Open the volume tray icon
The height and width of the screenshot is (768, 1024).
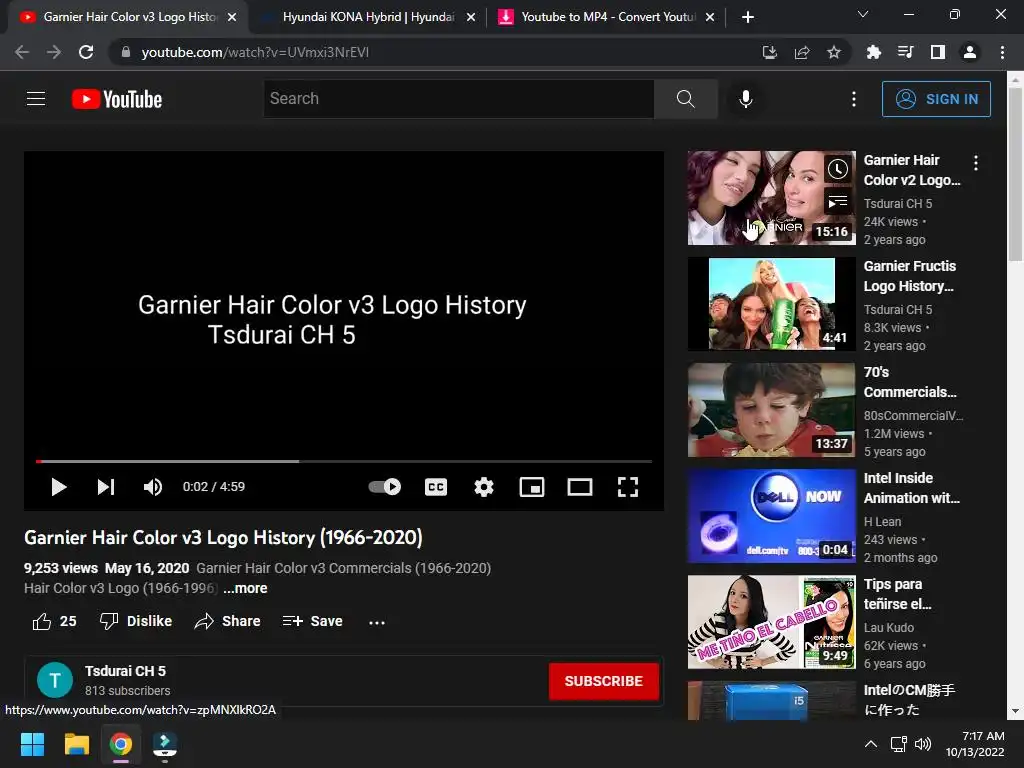pos(923,744)
